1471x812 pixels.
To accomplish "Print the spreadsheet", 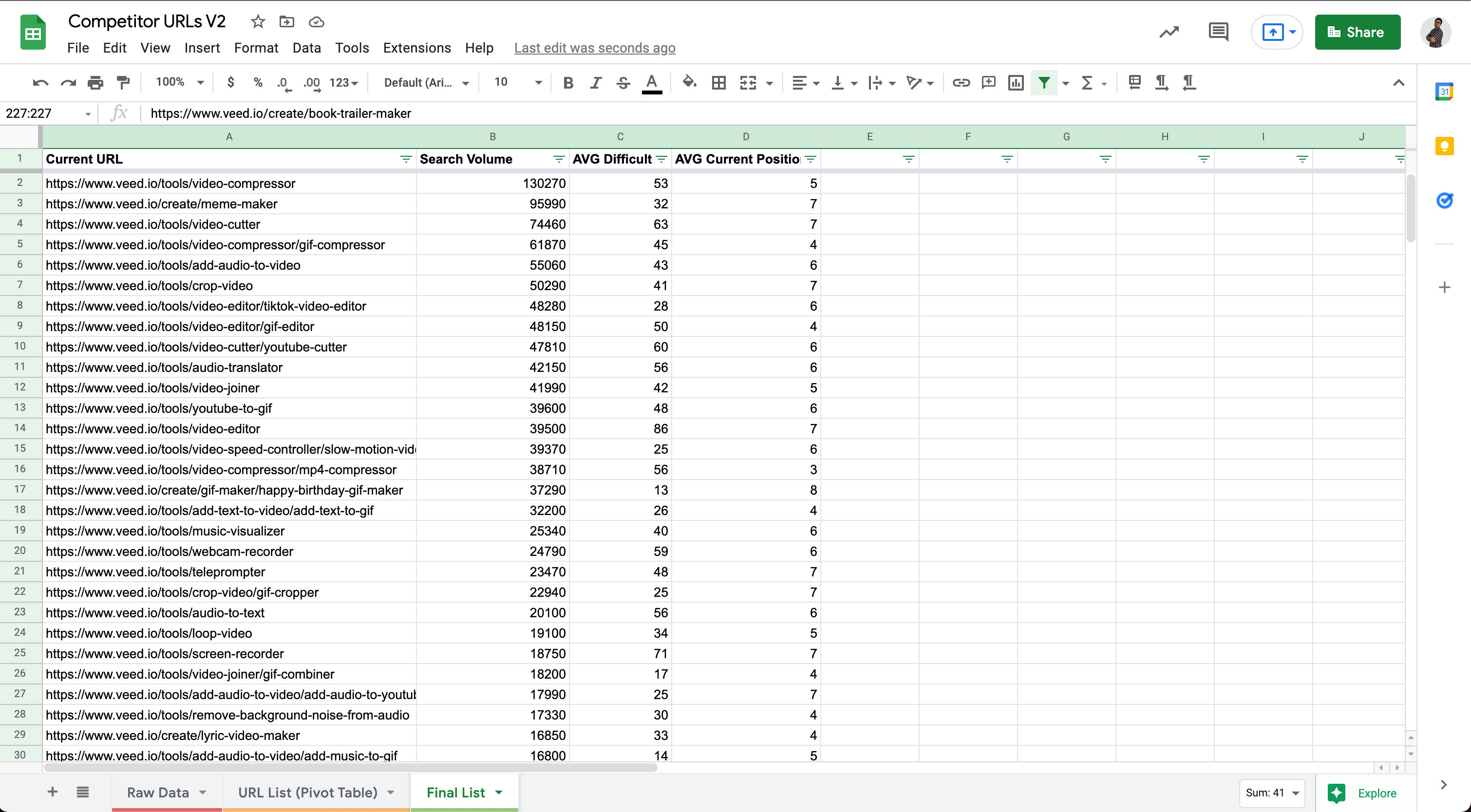I will 95,83.
